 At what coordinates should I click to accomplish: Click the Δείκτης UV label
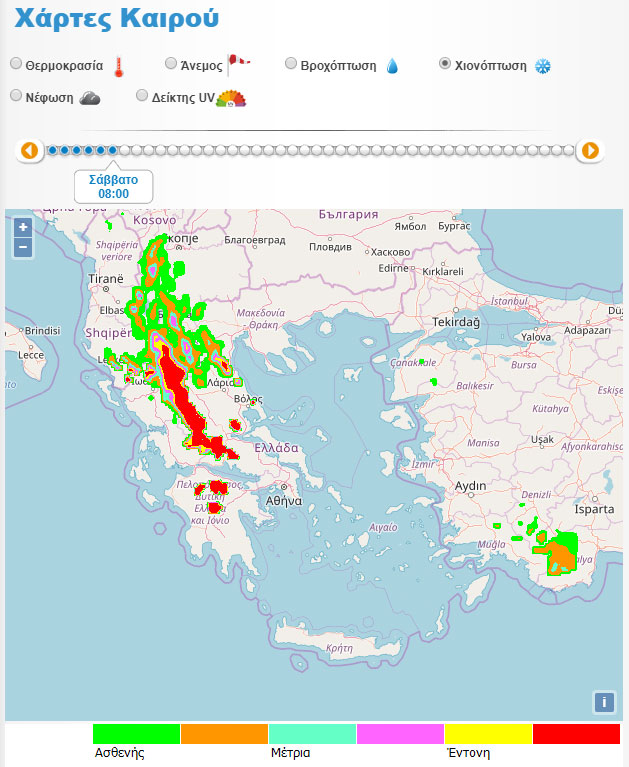click(183, 98)
